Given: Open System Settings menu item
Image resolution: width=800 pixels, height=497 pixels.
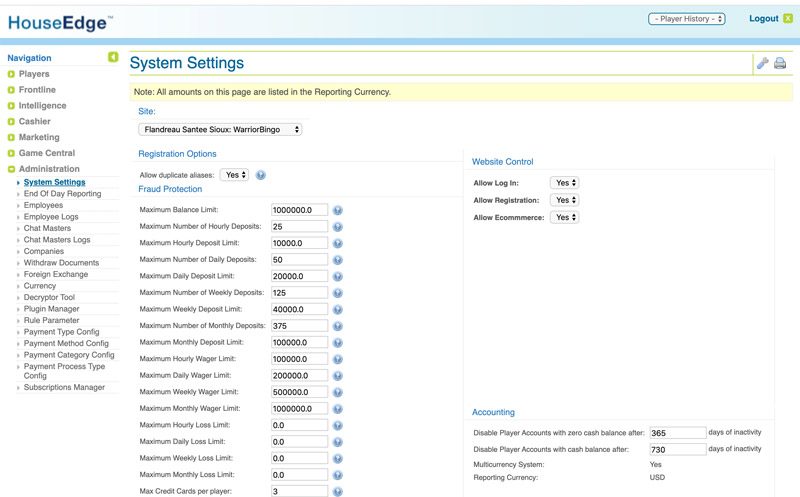Looking at the screenshot, I should click(55, 182).
